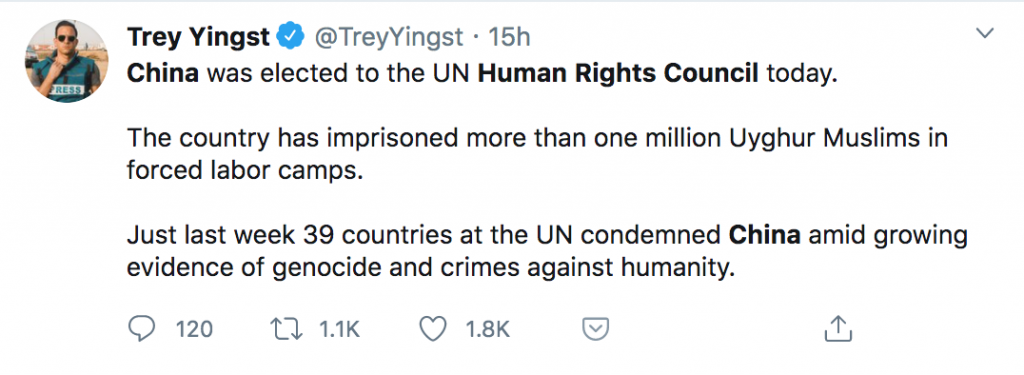Click the 120 replies count

[x=195, y=329]
